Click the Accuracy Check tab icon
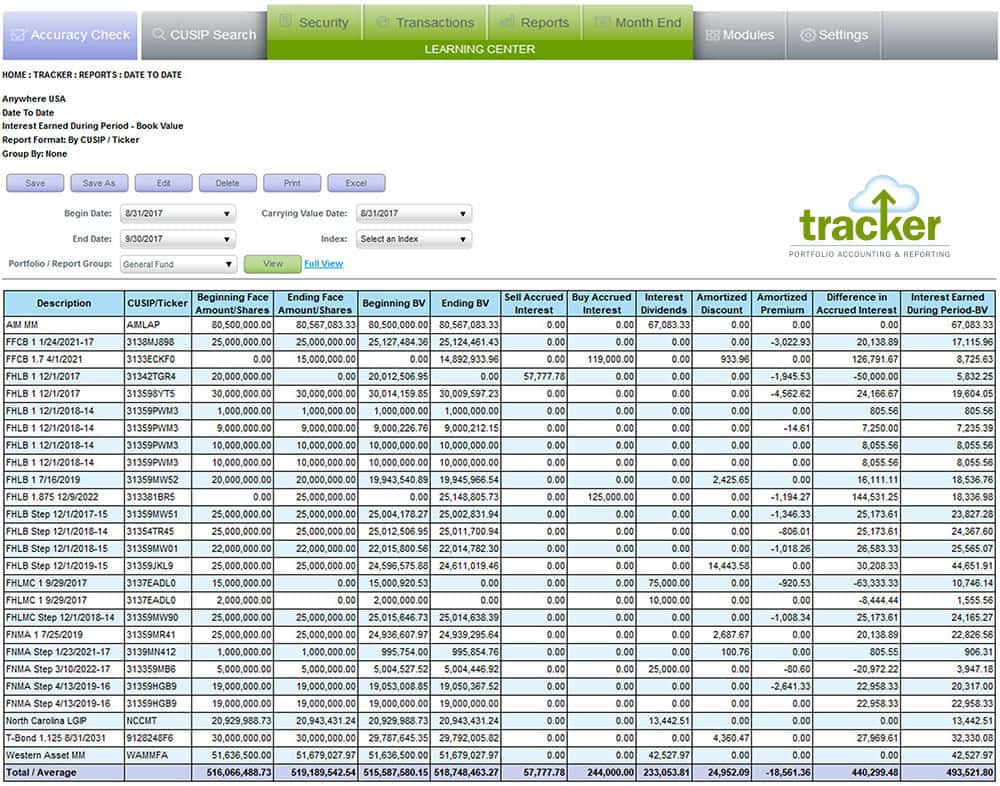This screenshot has width=1000, height=786. (17, 35)
